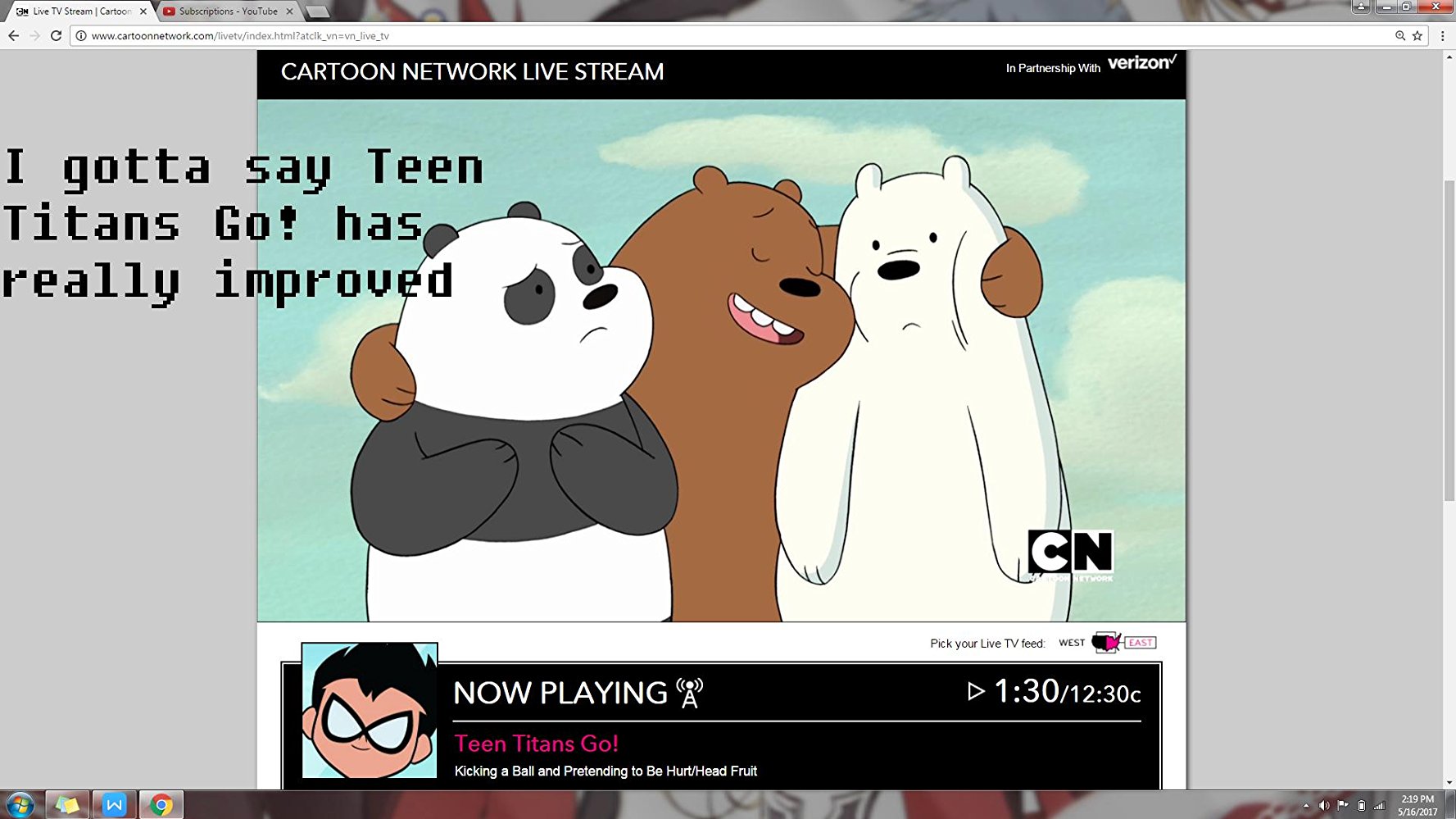
Task: Select the Live TV Stream Cartoon Network tab
Action: pos(80,11)
